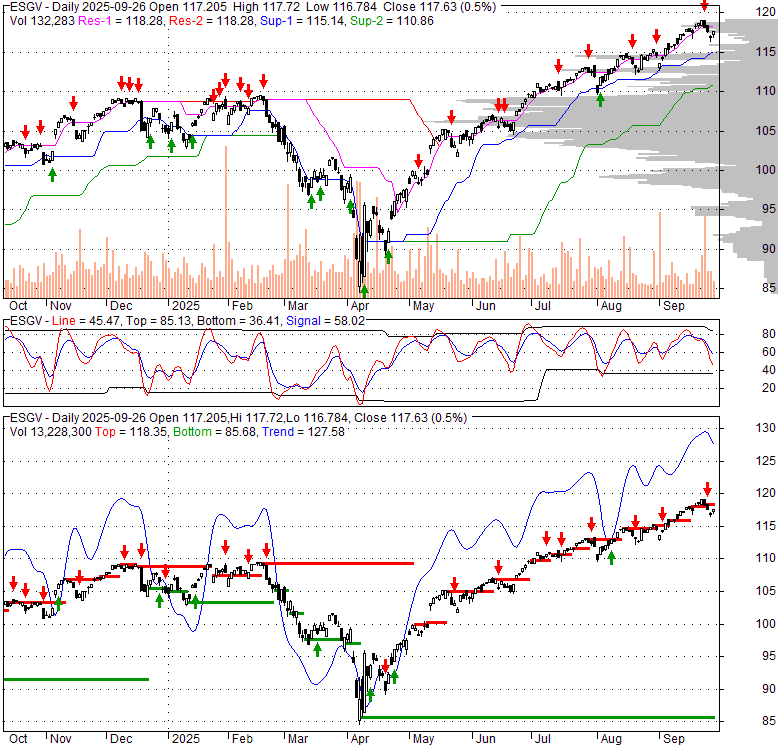780x745 pixels.
Task: Click the 125 price axis label
Action: pyautogui.click(x=766, y=461)
